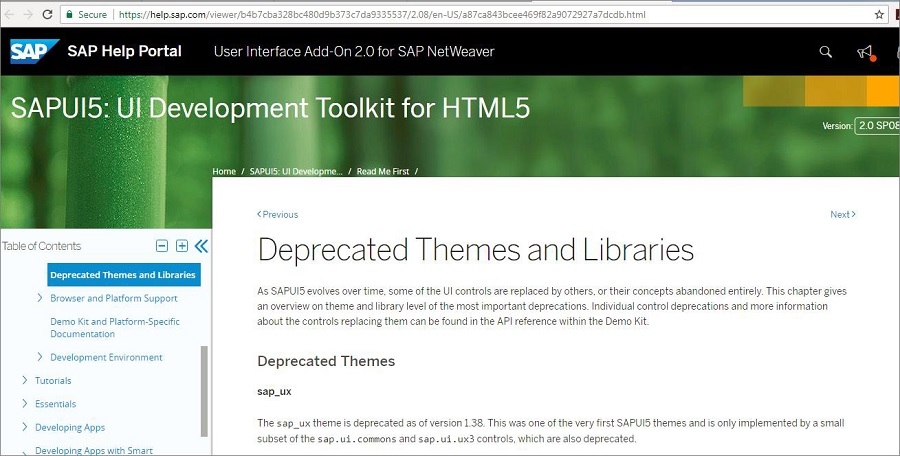Click the browser Forward arrow
900x456 pixels.
[x=28, y=14]
